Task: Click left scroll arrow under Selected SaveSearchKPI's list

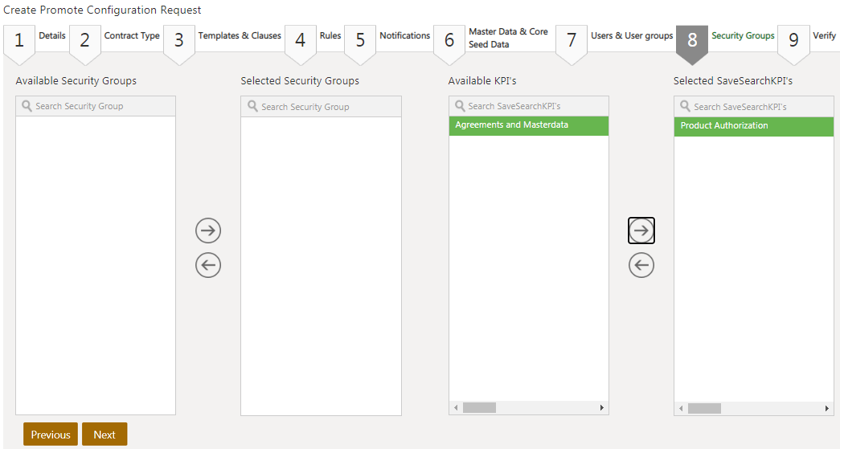Action: 681,408
